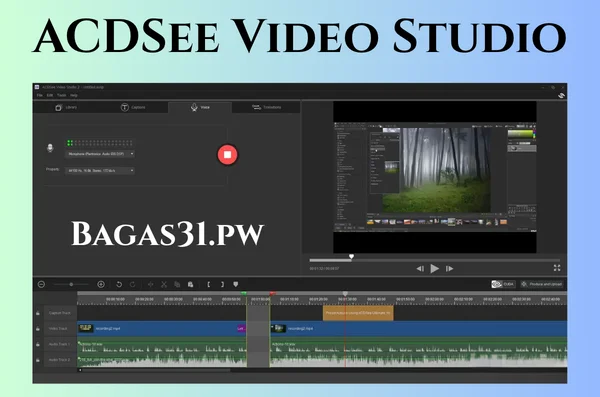Open the File menu
Viewport: 600px width, 397px height.
click(39, 95)
